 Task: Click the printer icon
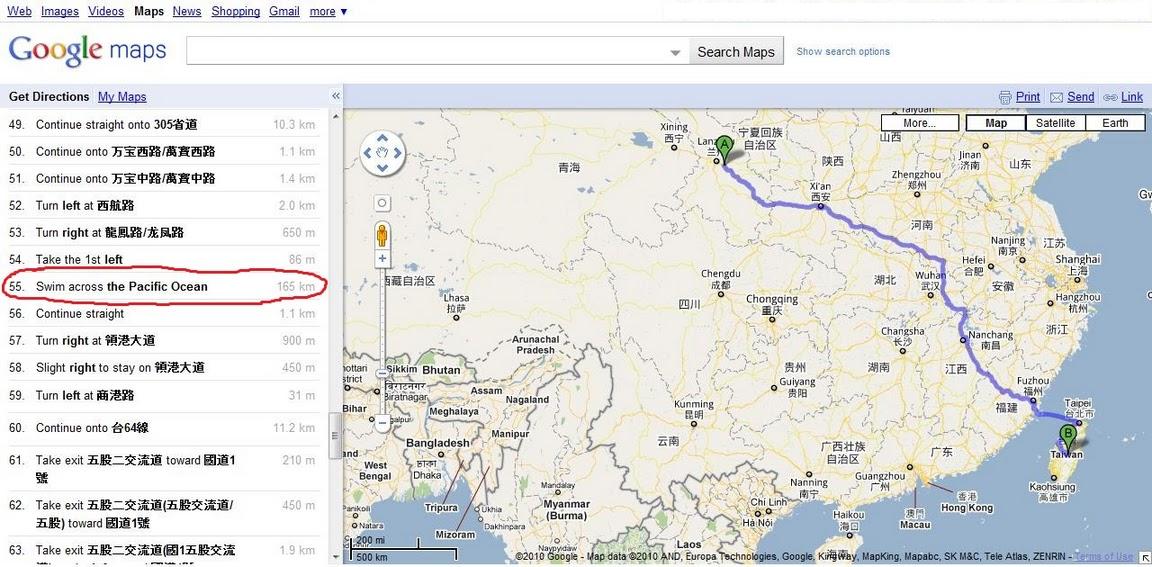(1006, 97)
